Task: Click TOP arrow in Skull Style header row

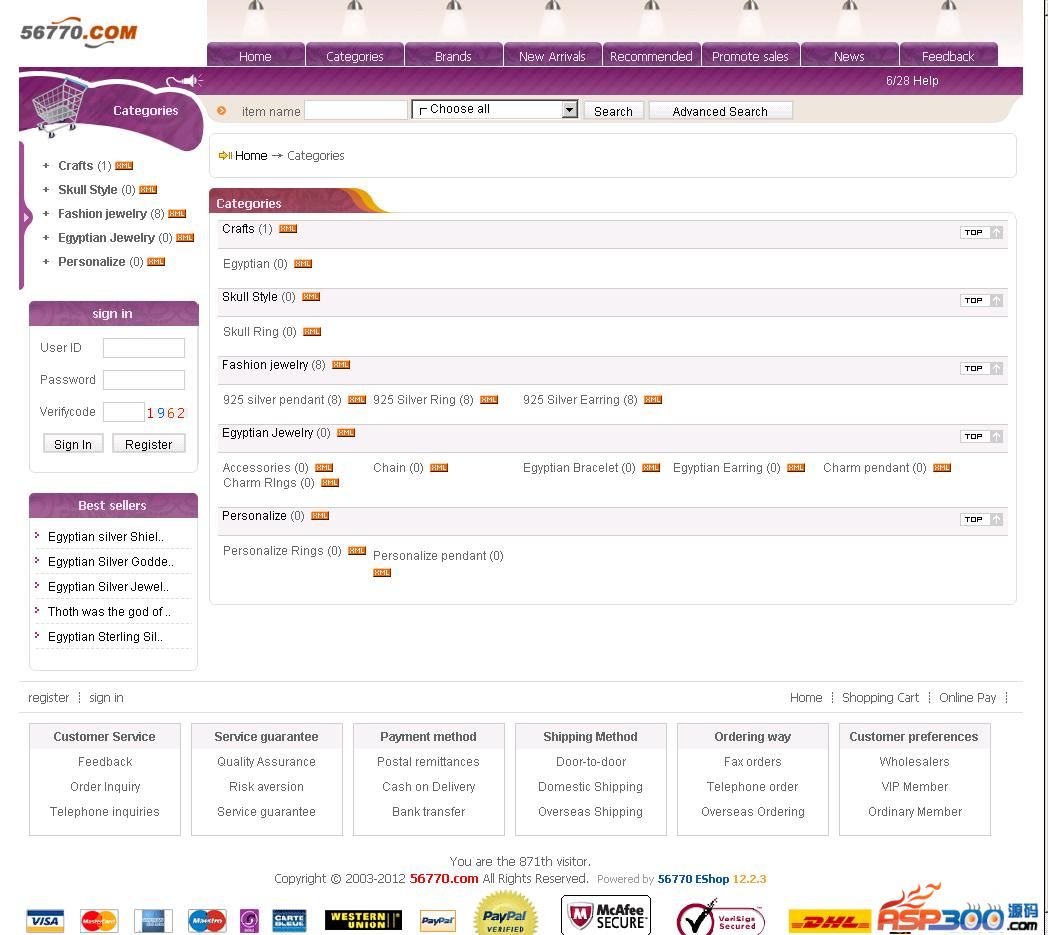Action: click(981, 301)
